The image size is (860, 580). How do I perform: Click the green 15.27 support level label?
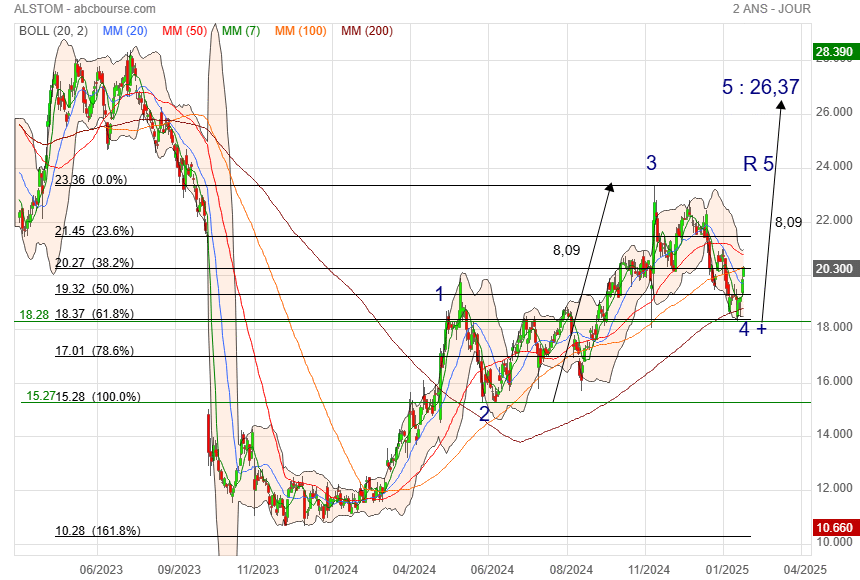pos(41,396)
